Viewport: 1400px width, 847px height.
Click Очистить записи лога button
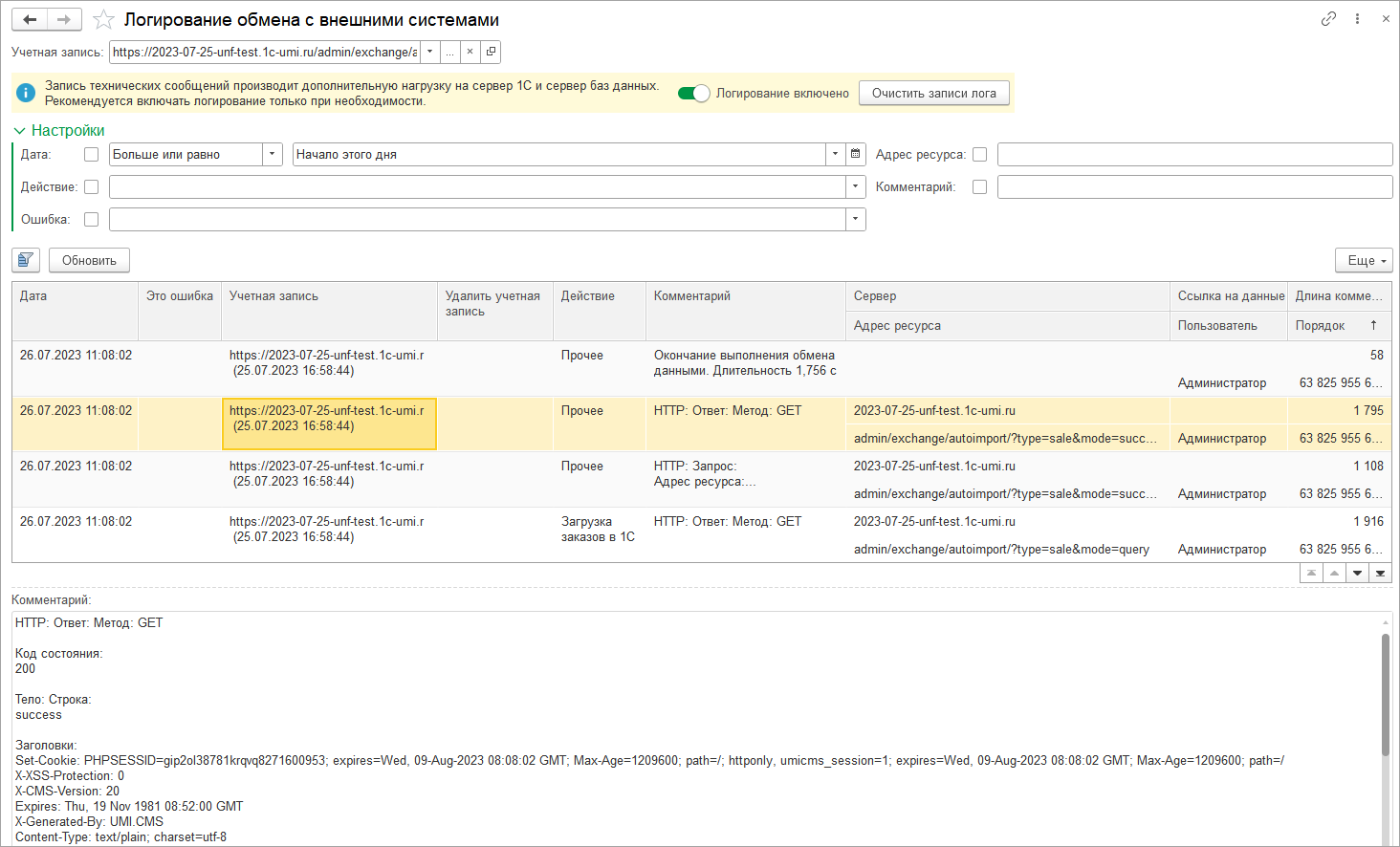[933, 93]
